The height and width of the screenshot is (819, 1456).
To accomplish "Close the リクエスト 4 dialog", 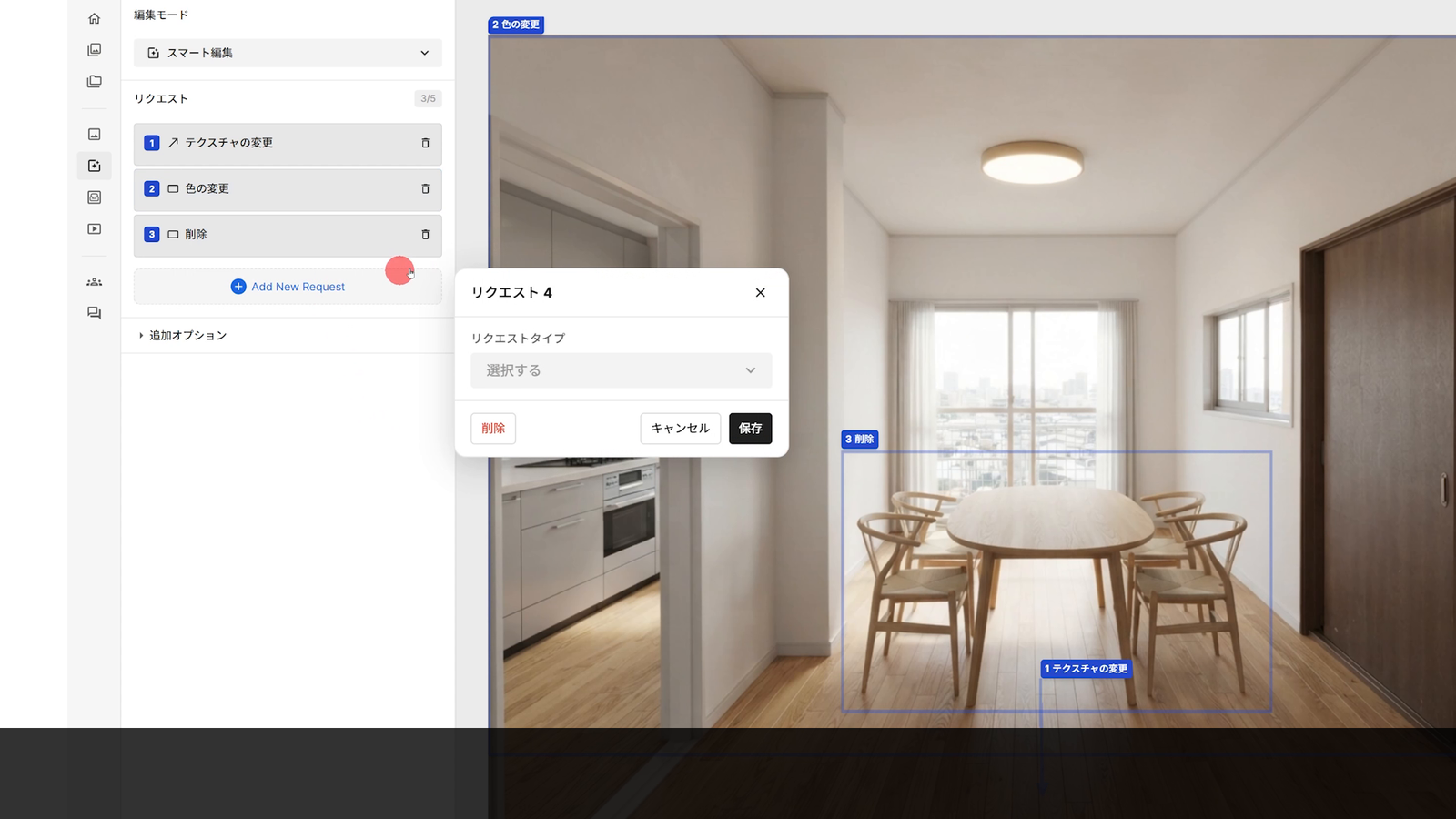I will click(760, 292).
